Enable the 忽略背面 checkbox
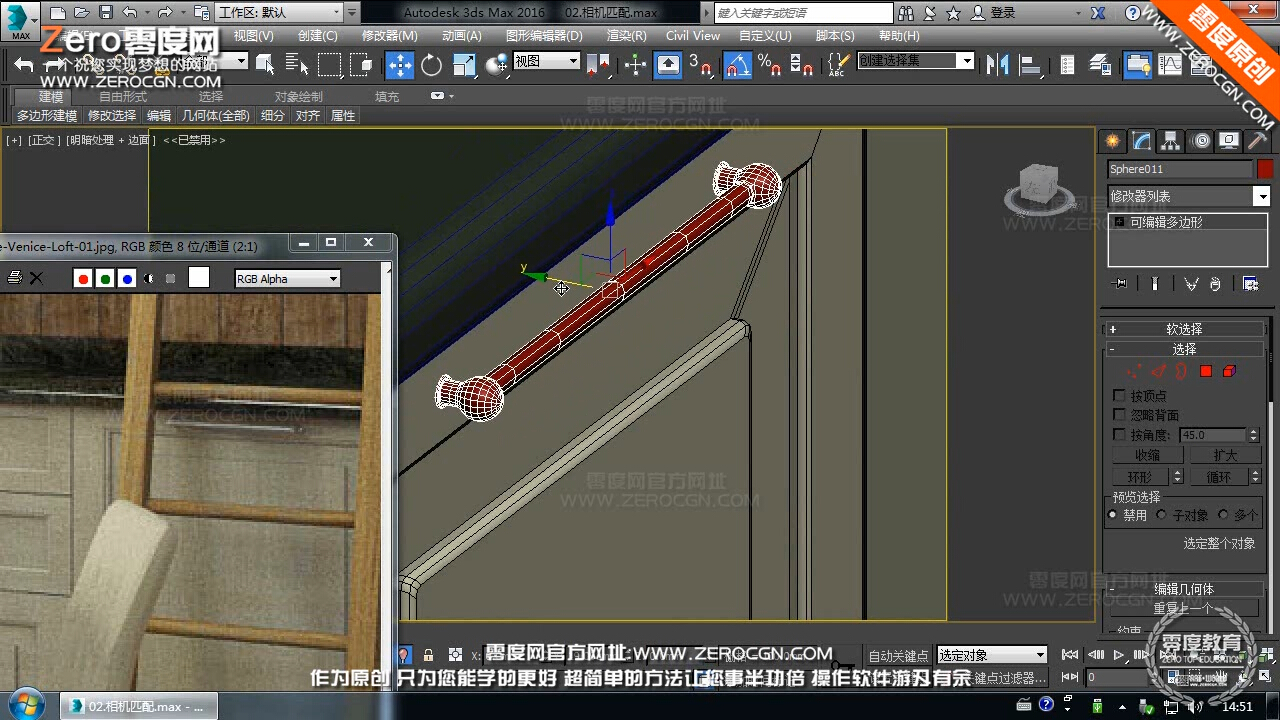 click(x=1119, y=415)
